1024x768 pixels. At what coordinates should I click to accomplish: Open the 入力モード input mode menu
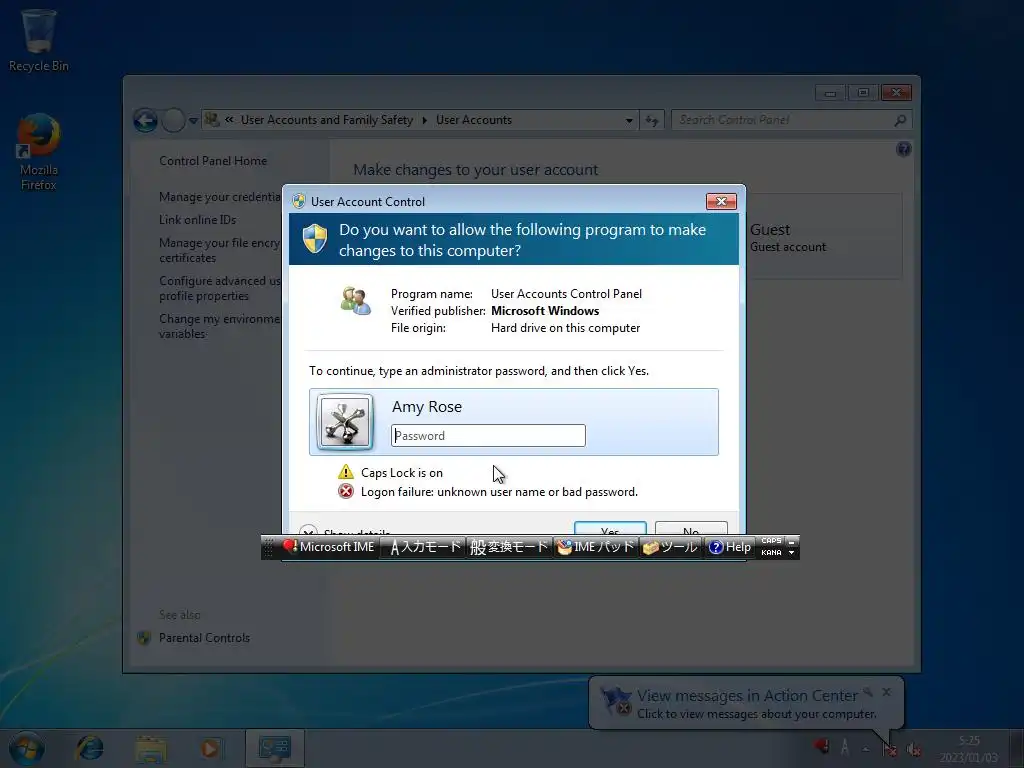425,547
